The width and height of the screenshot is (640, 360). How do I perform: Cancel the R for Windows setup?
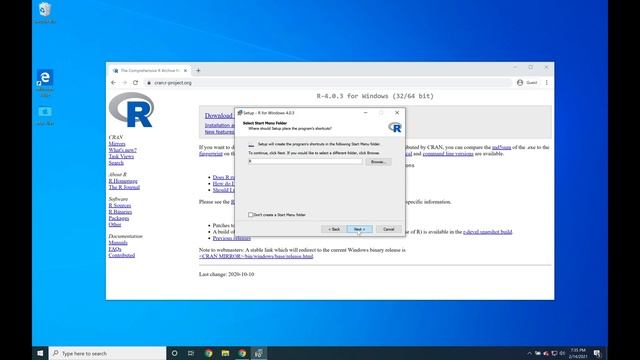(389, 229)
